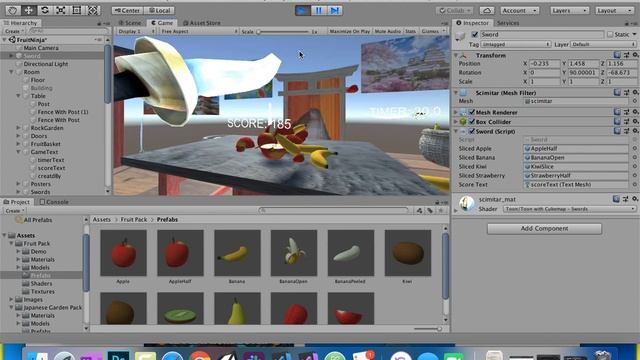Toggle handle rotation Local button

pyautogui.click(x=159, y=10)
